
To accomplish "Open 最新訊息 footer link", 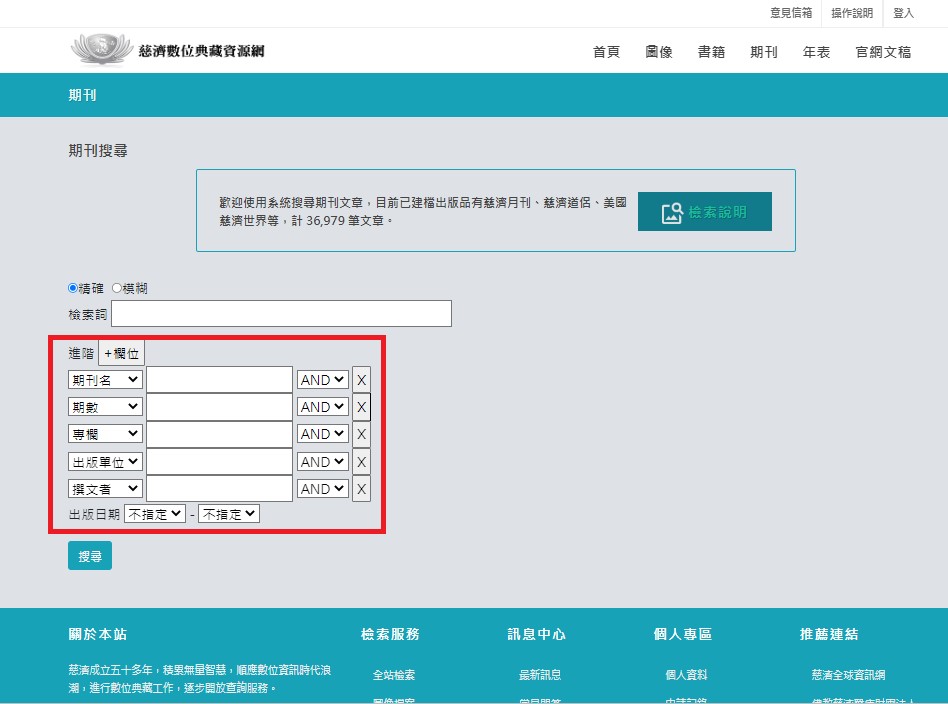I will tap(541, 675).
